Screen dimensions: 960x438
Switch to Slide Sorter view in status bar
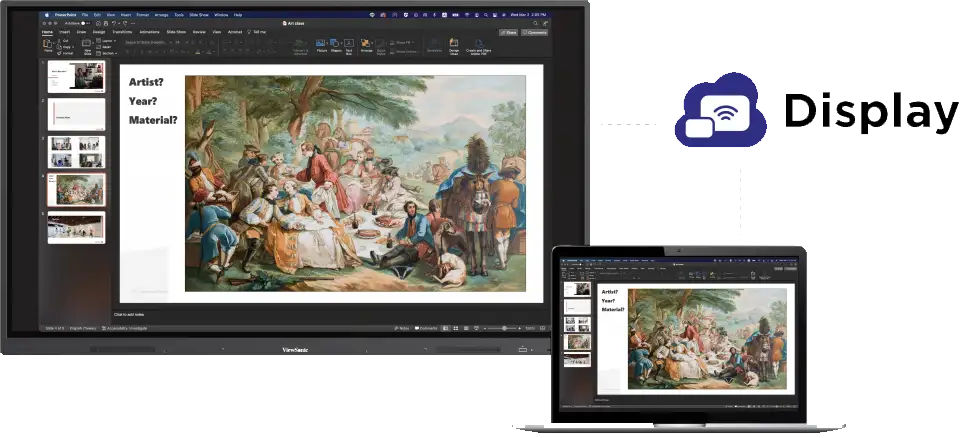click(457, 328)
